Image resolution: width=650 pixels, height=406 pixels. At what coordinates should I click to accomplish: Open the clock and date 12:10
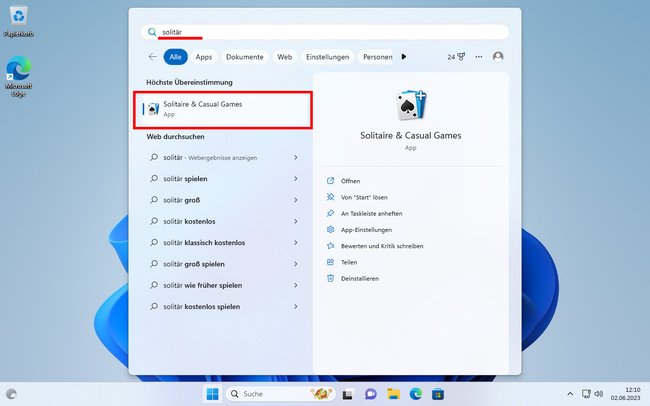pos(625,394)
